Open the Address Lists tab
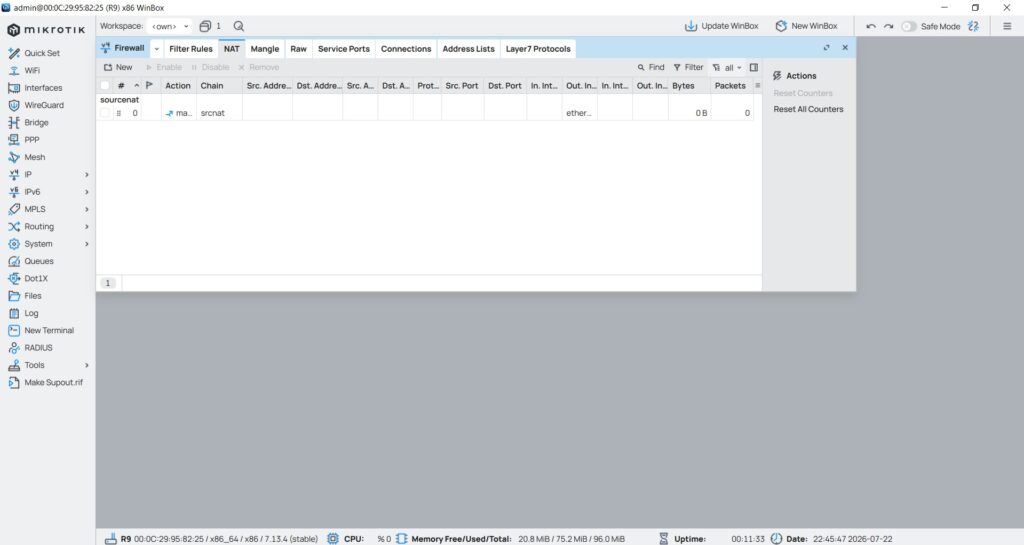The width and height of the screenshot is (1024, 545). click(468, 49)
